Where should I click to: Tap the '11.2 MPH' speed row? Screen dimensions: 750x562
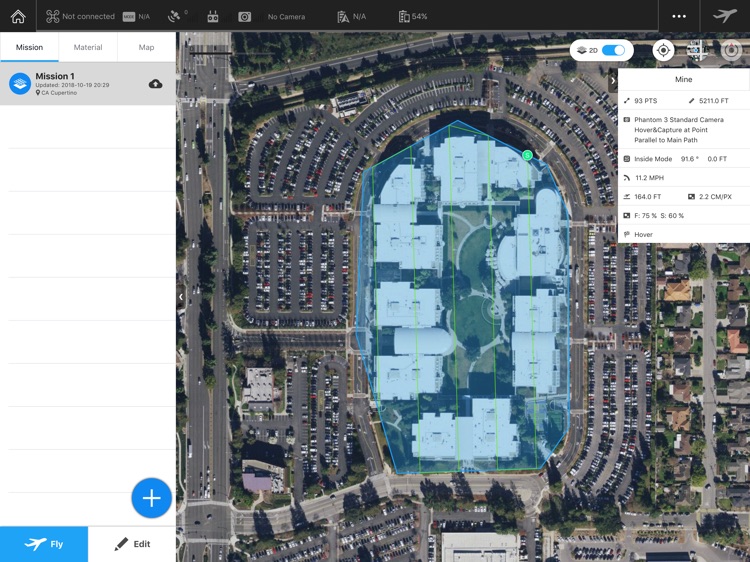[684, 177]
